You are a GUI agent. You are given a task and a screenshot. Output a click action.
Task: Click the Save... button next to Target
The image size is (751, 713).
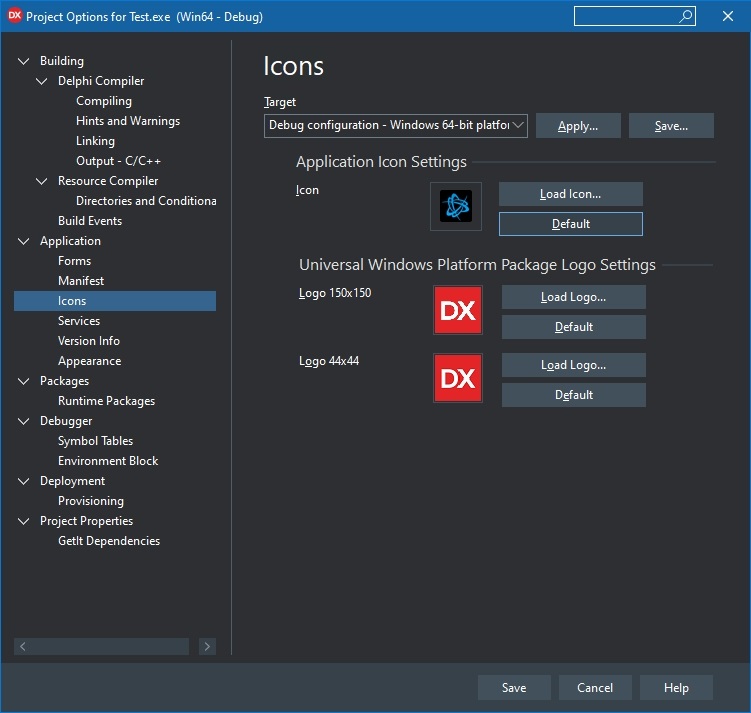coord(671,126)
